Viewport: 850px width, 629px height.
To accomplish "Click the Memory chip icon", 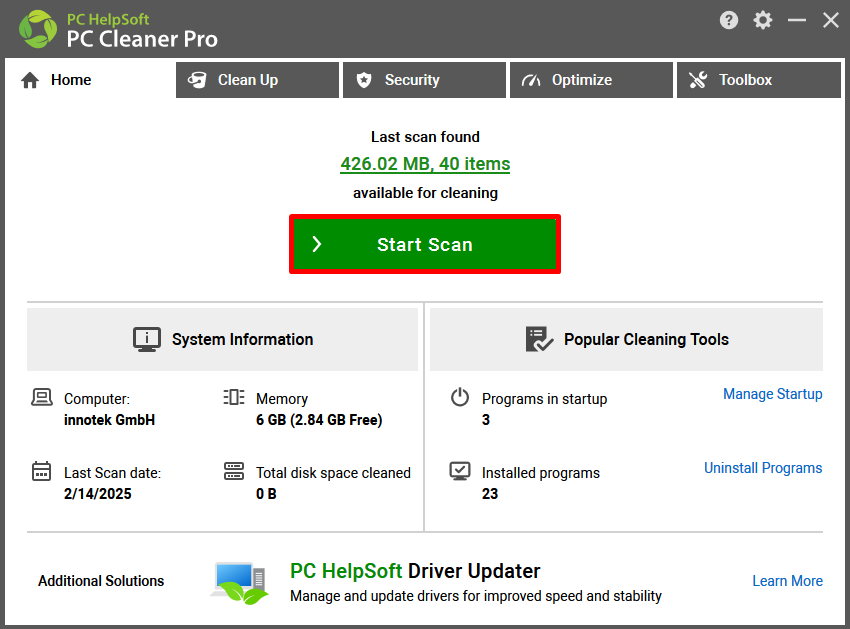I will [234, 397].
